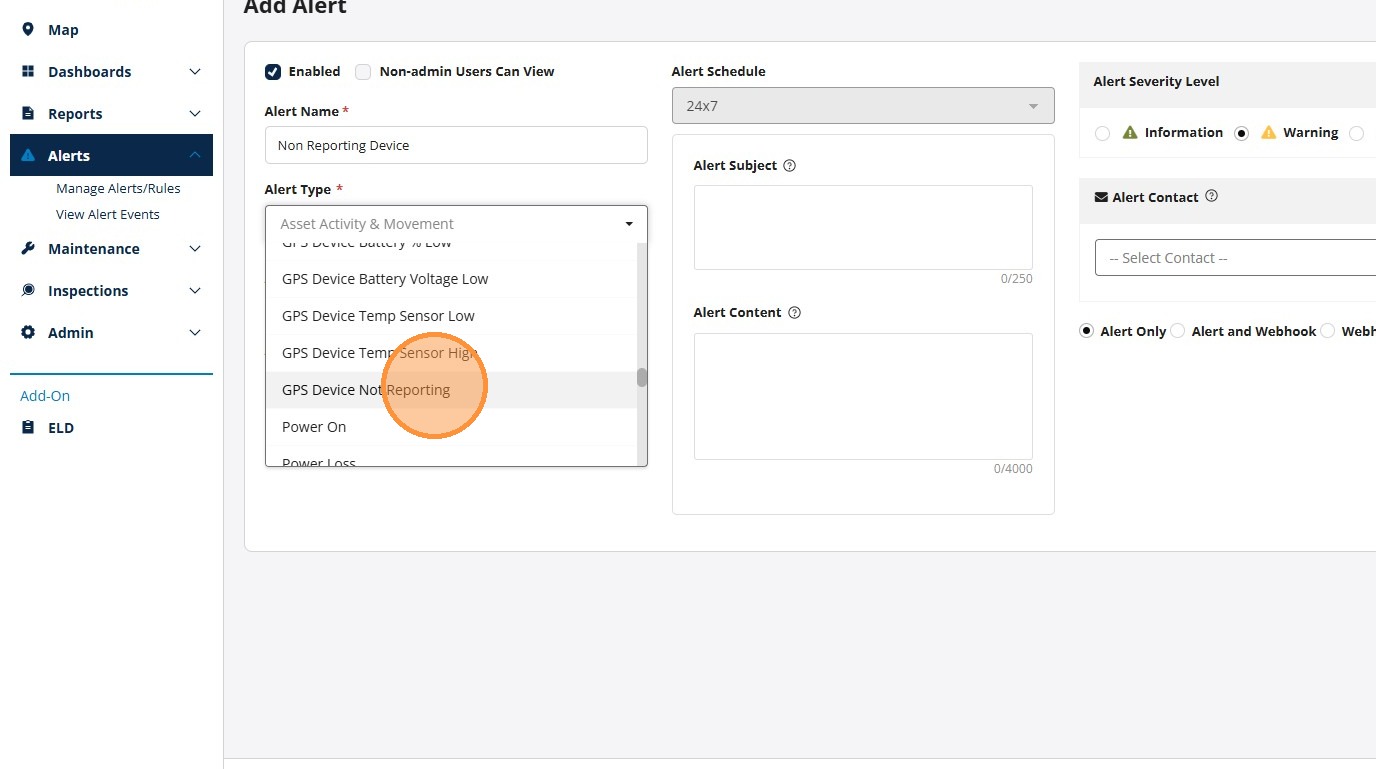Select GPS Device Temp Sensor Low
Viewport: 1376px width, 769px height.
[x=451, y=316]
